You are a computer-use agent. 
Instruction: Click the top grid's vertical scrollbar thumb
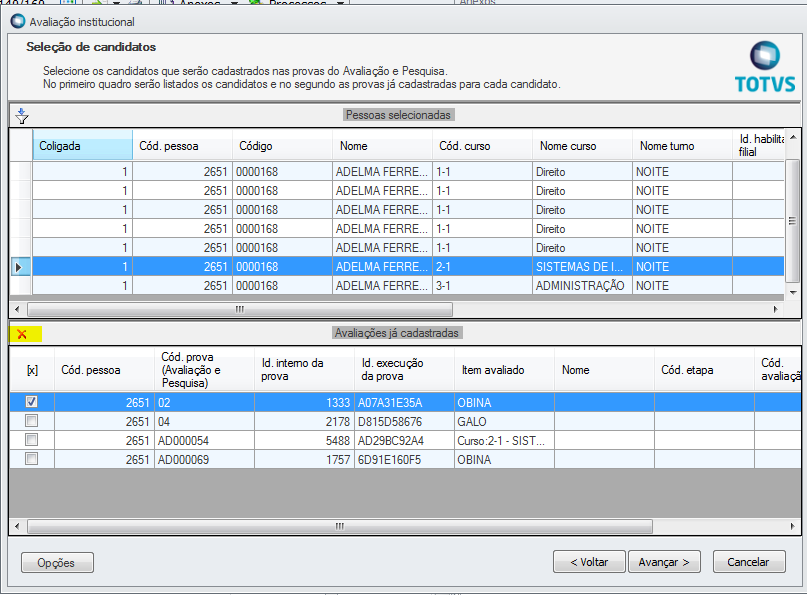pos(793,220)
